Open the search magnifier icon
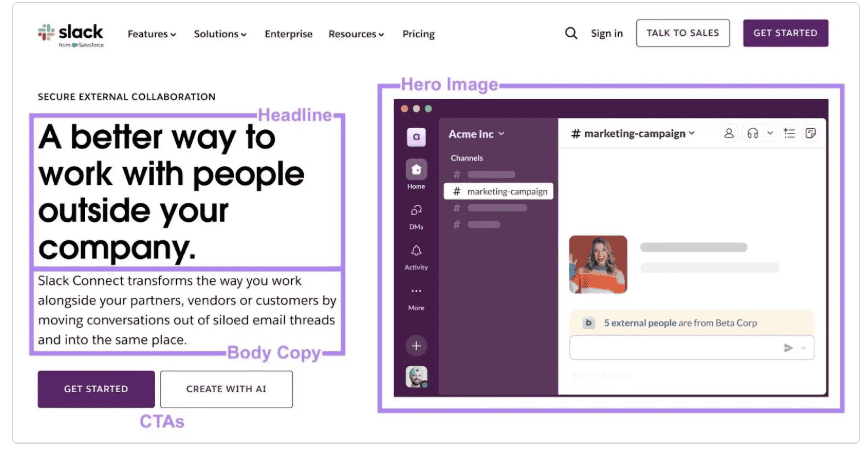 [571, 34]
